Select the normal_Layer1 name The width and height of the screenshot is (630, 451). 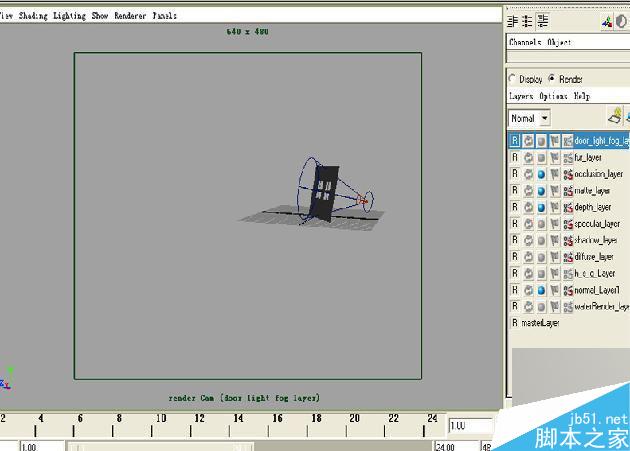point(597,290)
